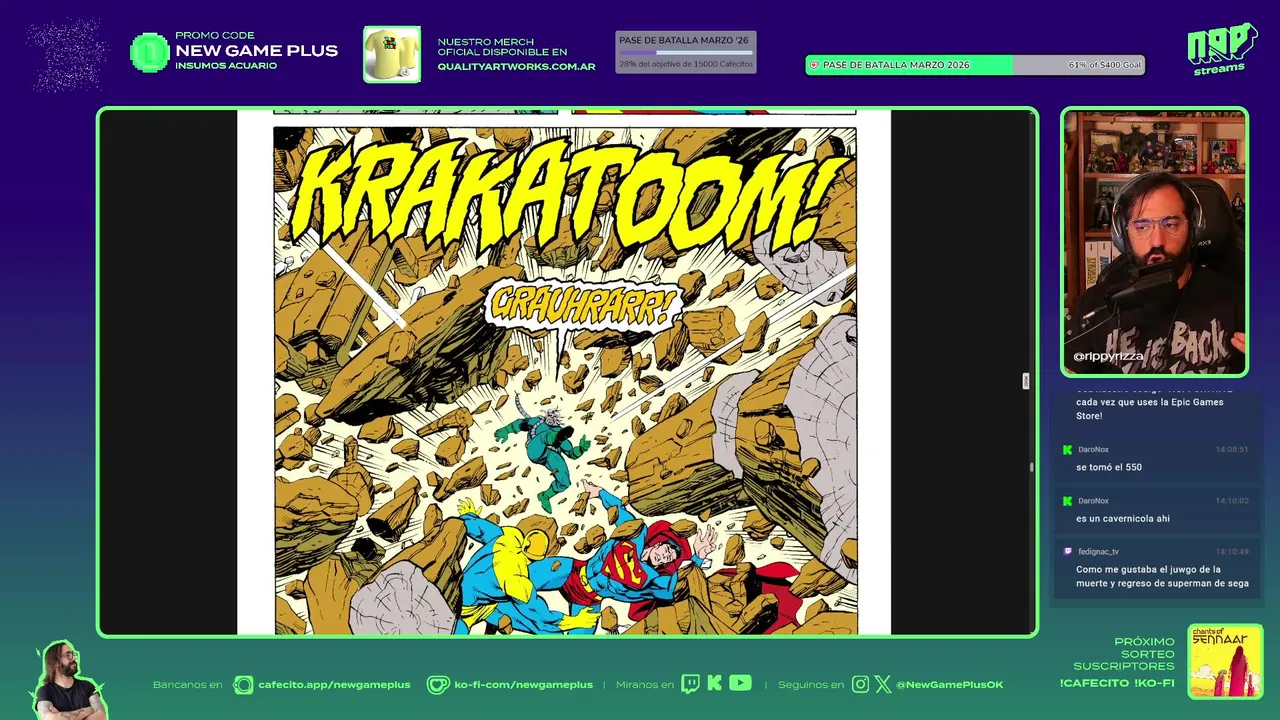Screen dimensions: 1280x720
Task: Click the Pase de Batalla Marzo '26 Cafecitos bar
Action: [685, 52]
